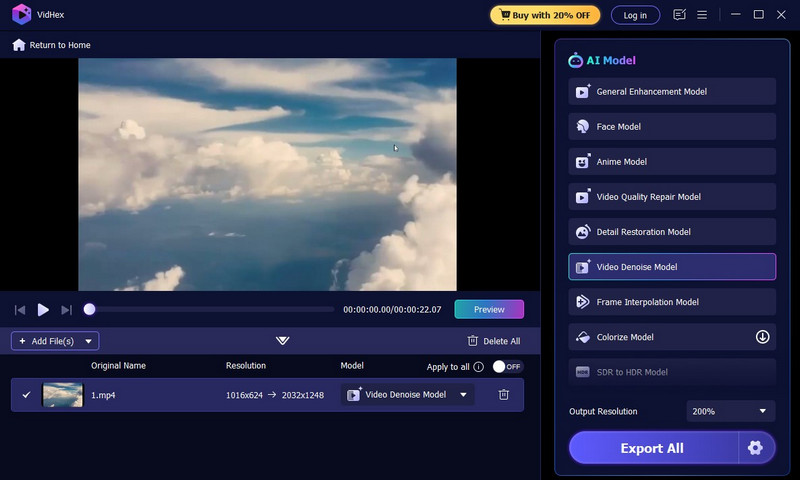Click the Output Resolution label
The image size is (800, 480).
[x=603, y=412]
